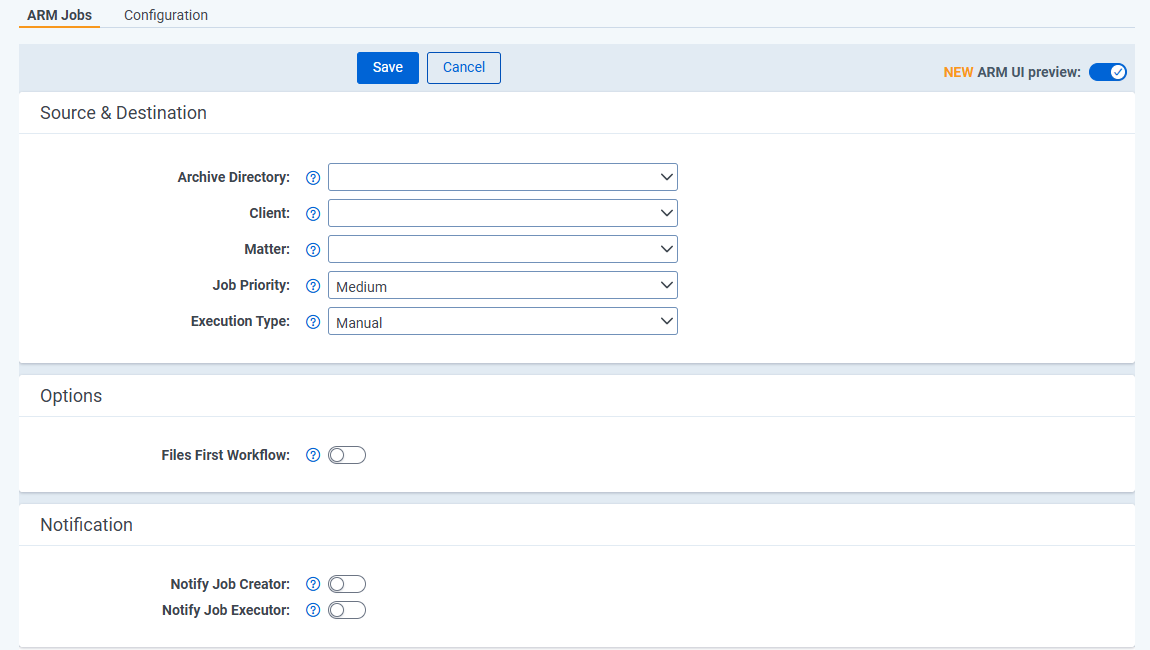The image size is (1150, 650).
Task: Select the ARM Jobs tab
Action: coord(59,15)
